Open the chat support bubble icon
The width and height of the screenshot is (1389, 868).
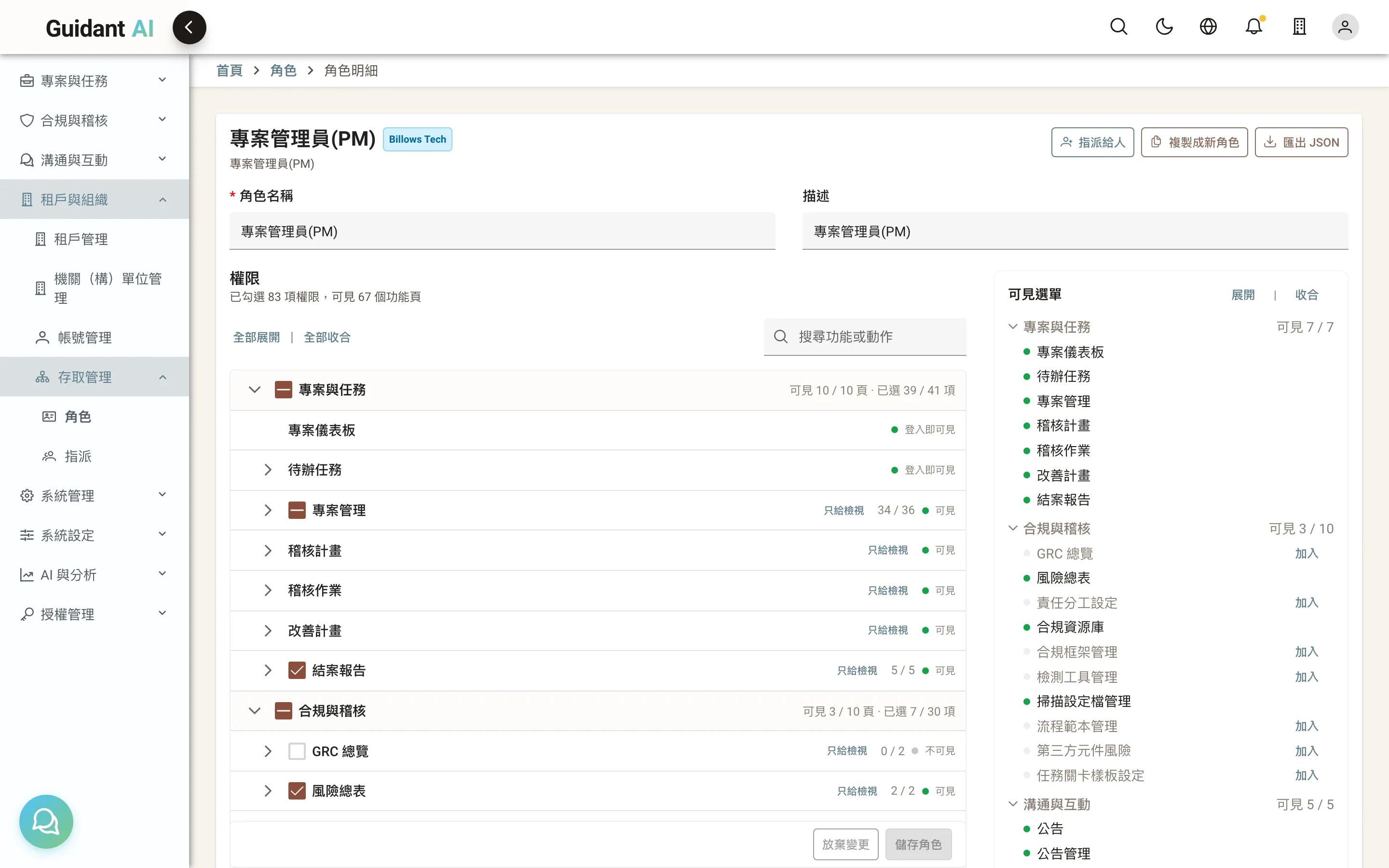(x=46, y=822)
